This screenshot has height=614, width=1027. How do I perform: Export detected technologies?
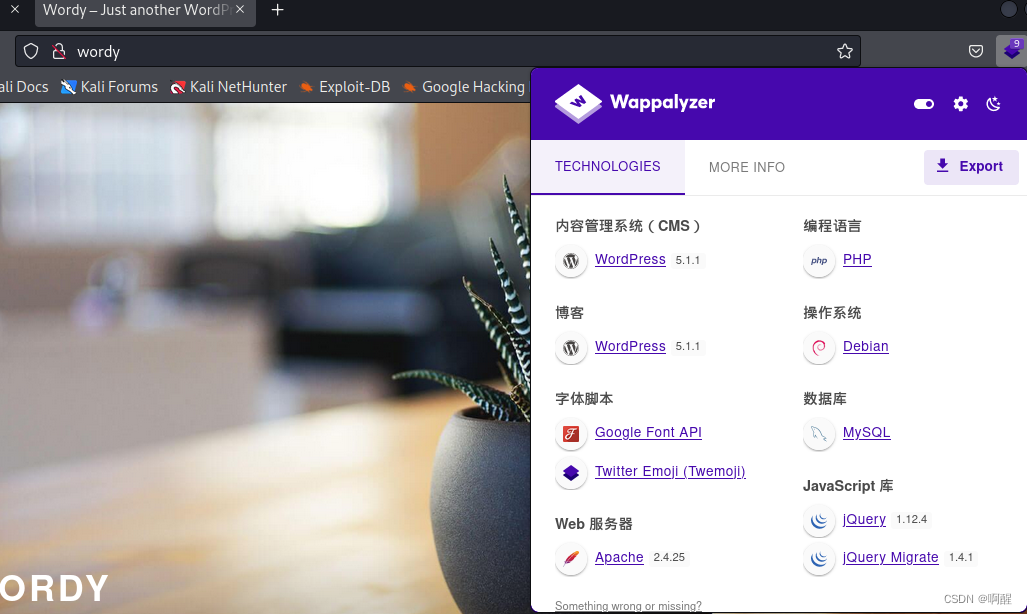971,166
